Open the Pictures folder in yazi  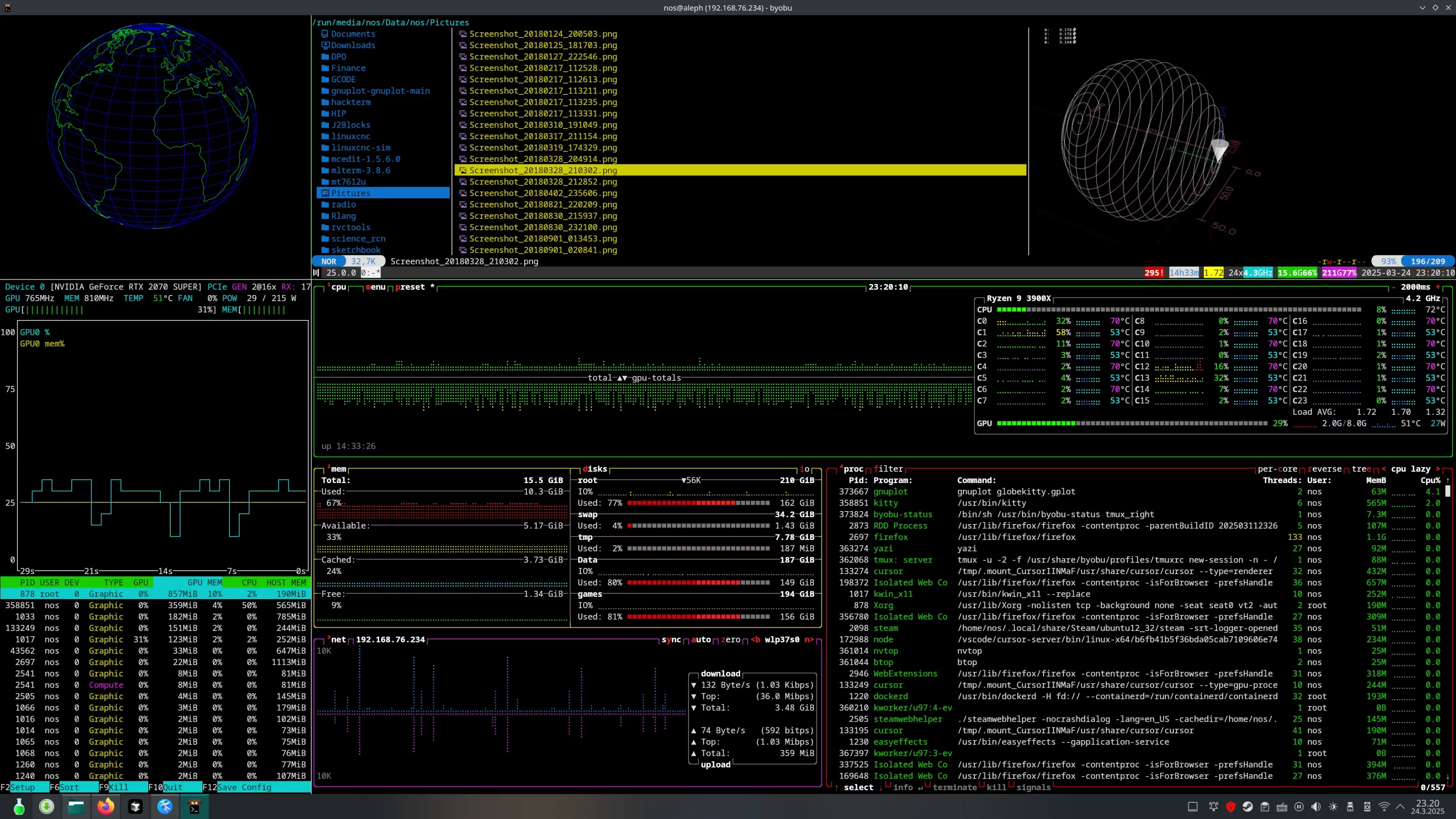pos(350,193)
